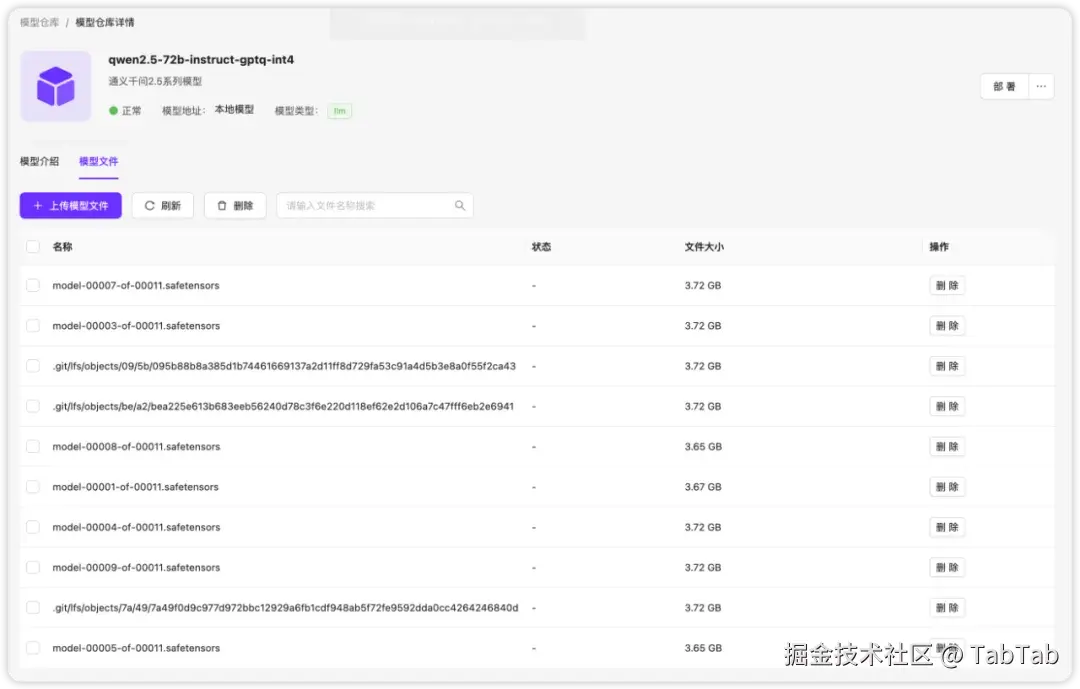Delete model-00001-of-00011.safetensors via row button
The image size is (1080, 689).
point(947,487)
